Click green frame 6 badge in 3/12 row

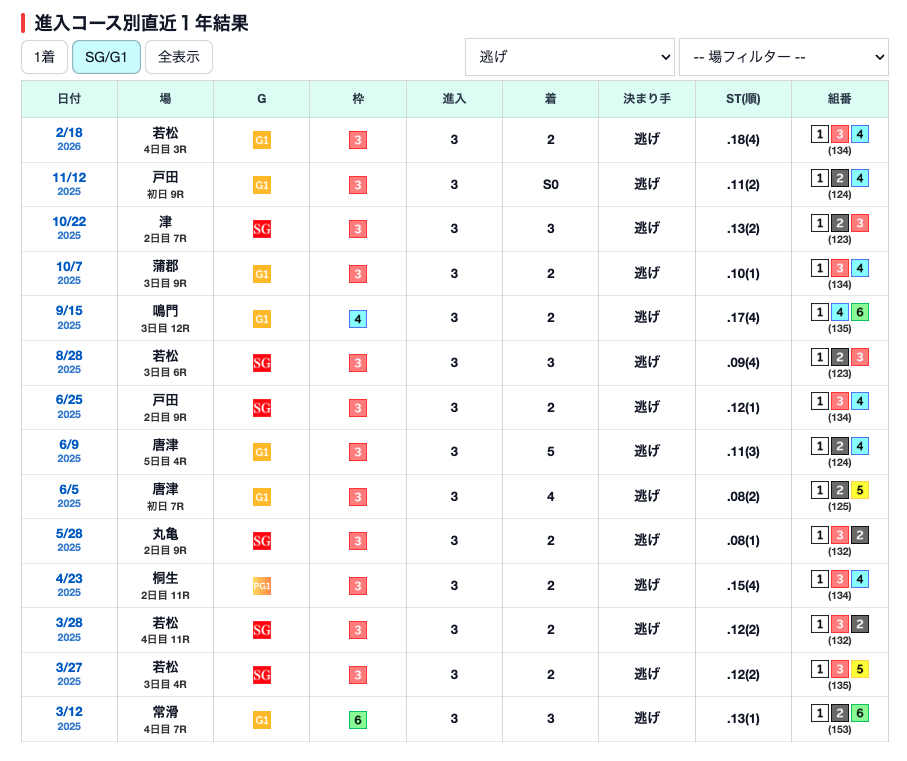point(358,719)
